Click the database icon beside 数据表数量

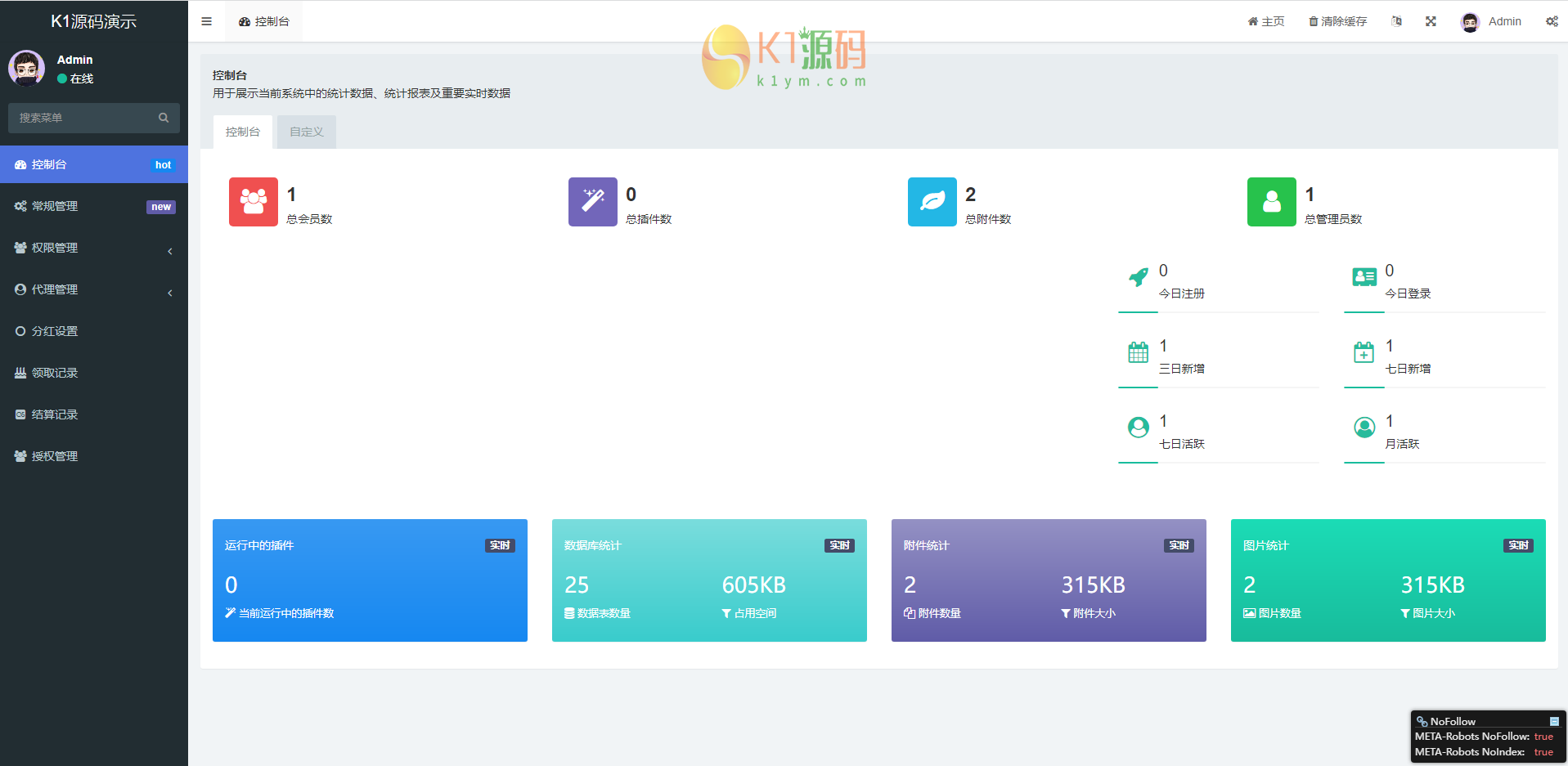tap(569, 613)
